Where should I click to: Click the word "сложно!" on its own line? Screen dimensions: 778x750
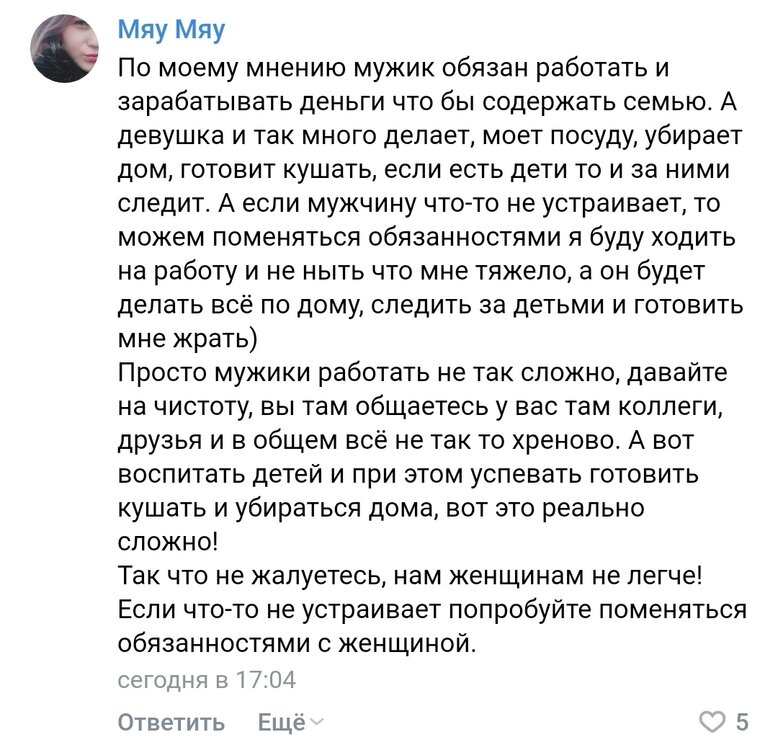click(x=165, y=542)
